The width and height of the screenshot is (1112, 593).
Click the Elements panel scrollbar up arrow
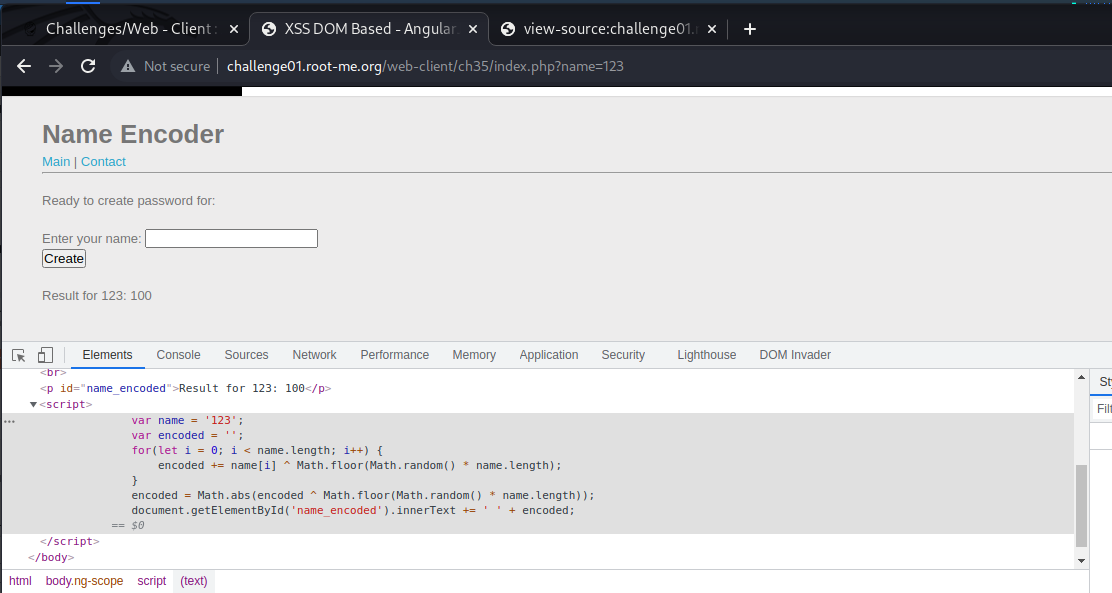click(1082, 377)
